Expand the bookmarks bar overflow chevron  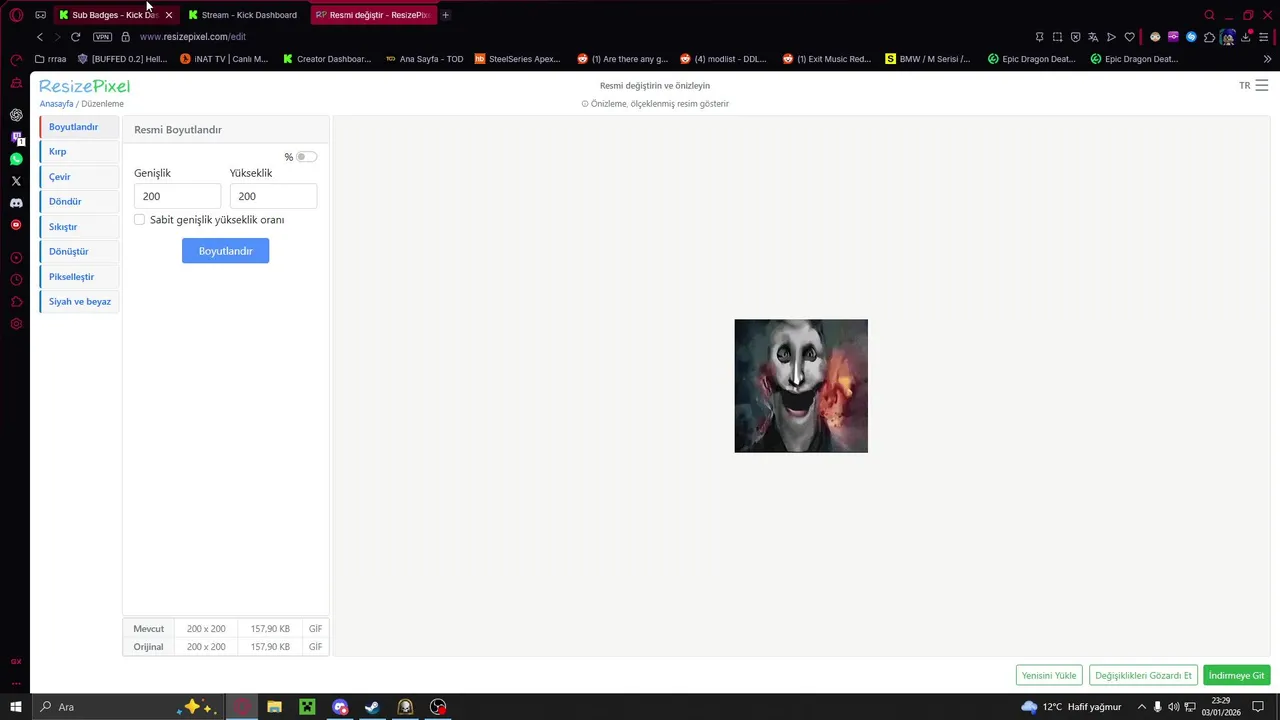(1268, 59)
